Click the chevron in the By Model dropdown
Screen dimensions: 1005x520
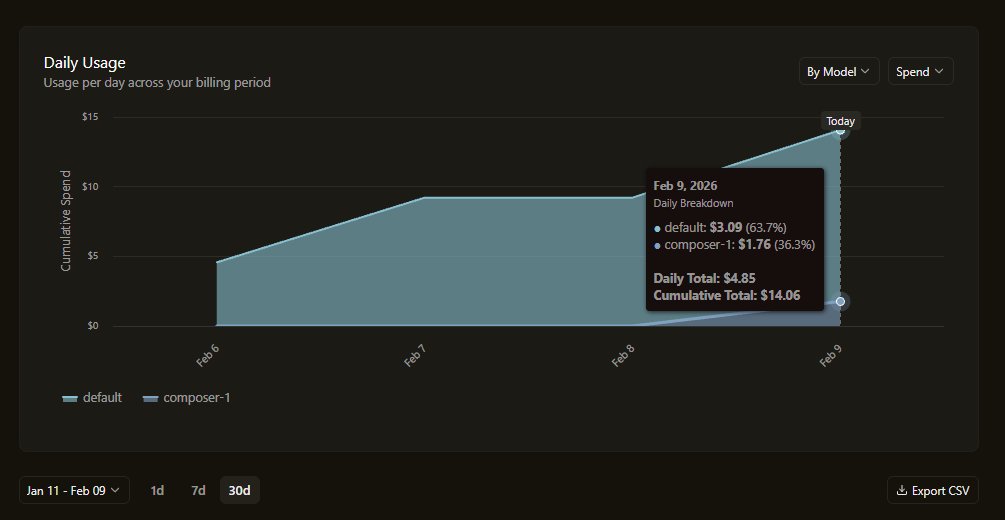[x=865, y=71]
